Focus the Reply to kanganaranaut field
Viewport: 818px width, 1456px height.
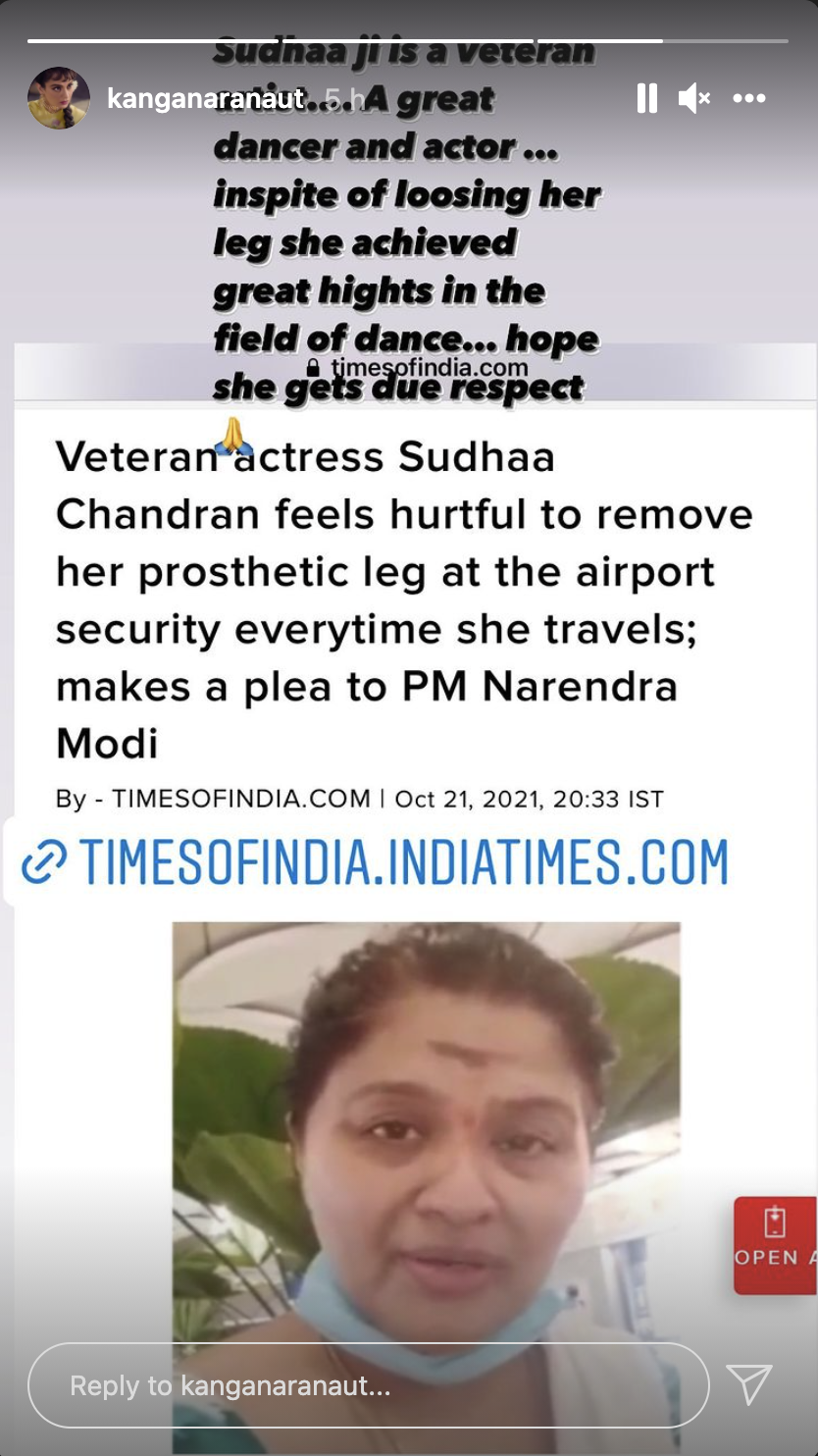click(368, 1385)
